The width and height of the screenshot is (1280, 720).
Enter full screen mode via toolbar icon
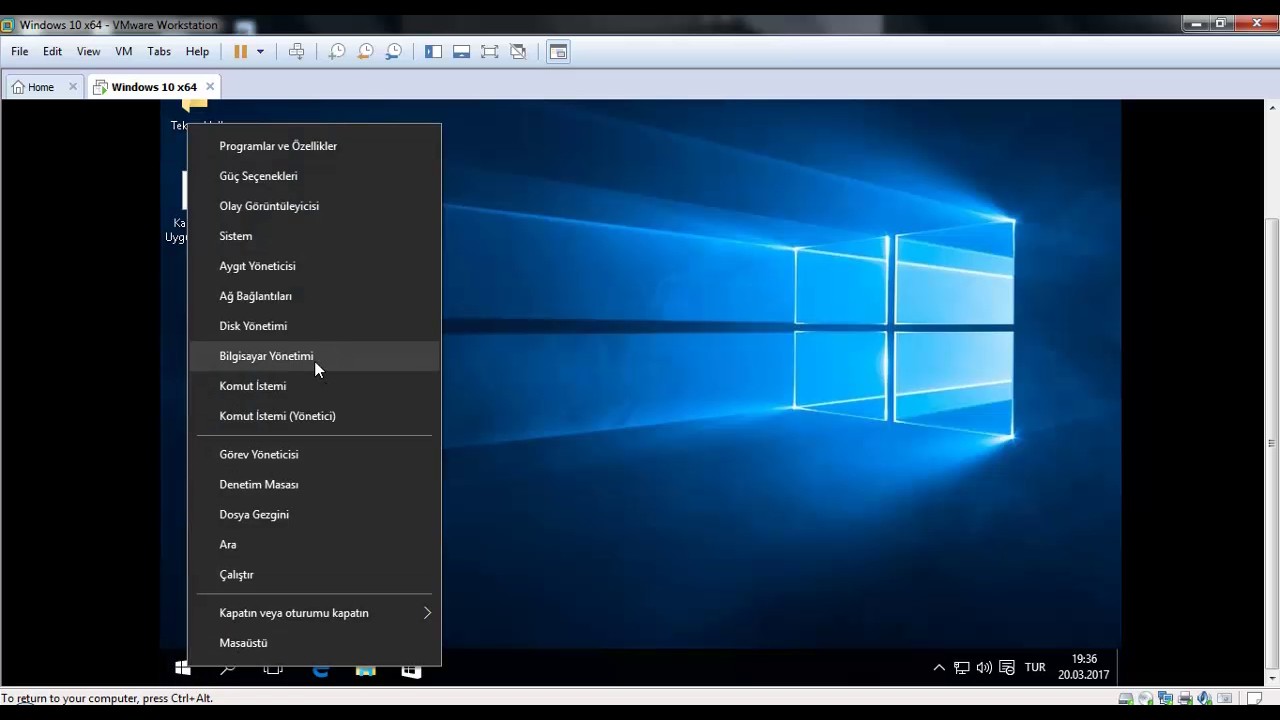pos(489,51)
